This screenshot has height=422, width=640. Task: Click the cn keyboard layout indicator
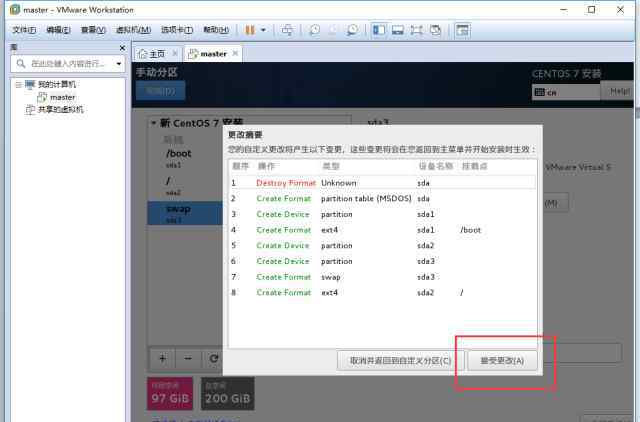[565, 92]
